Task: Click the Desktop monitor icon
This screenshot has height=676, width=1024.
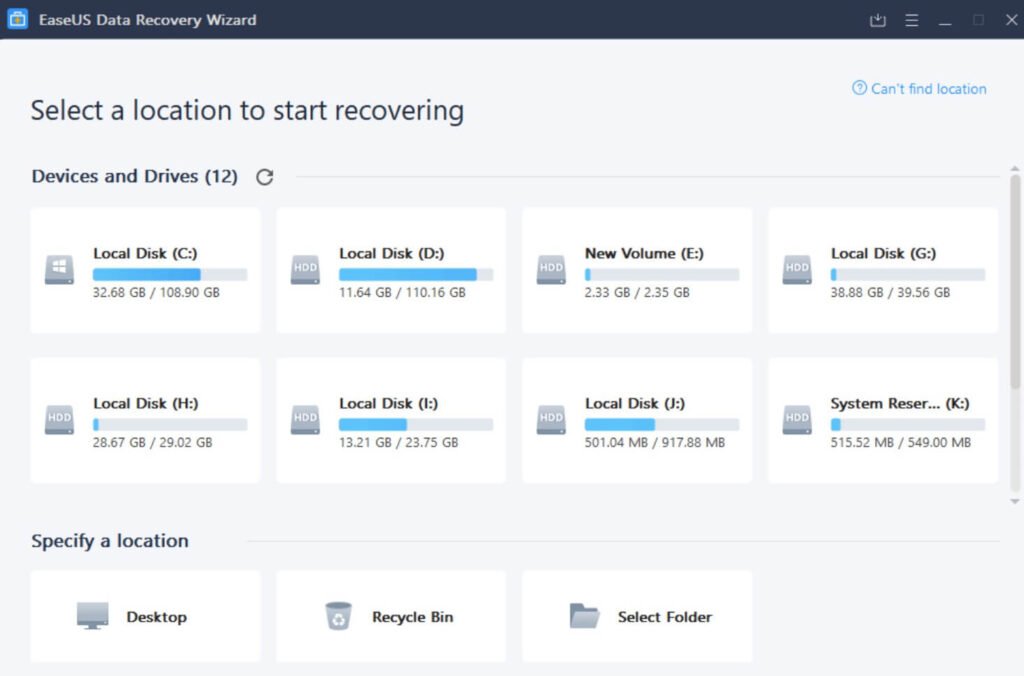Action: click(93, 616)
